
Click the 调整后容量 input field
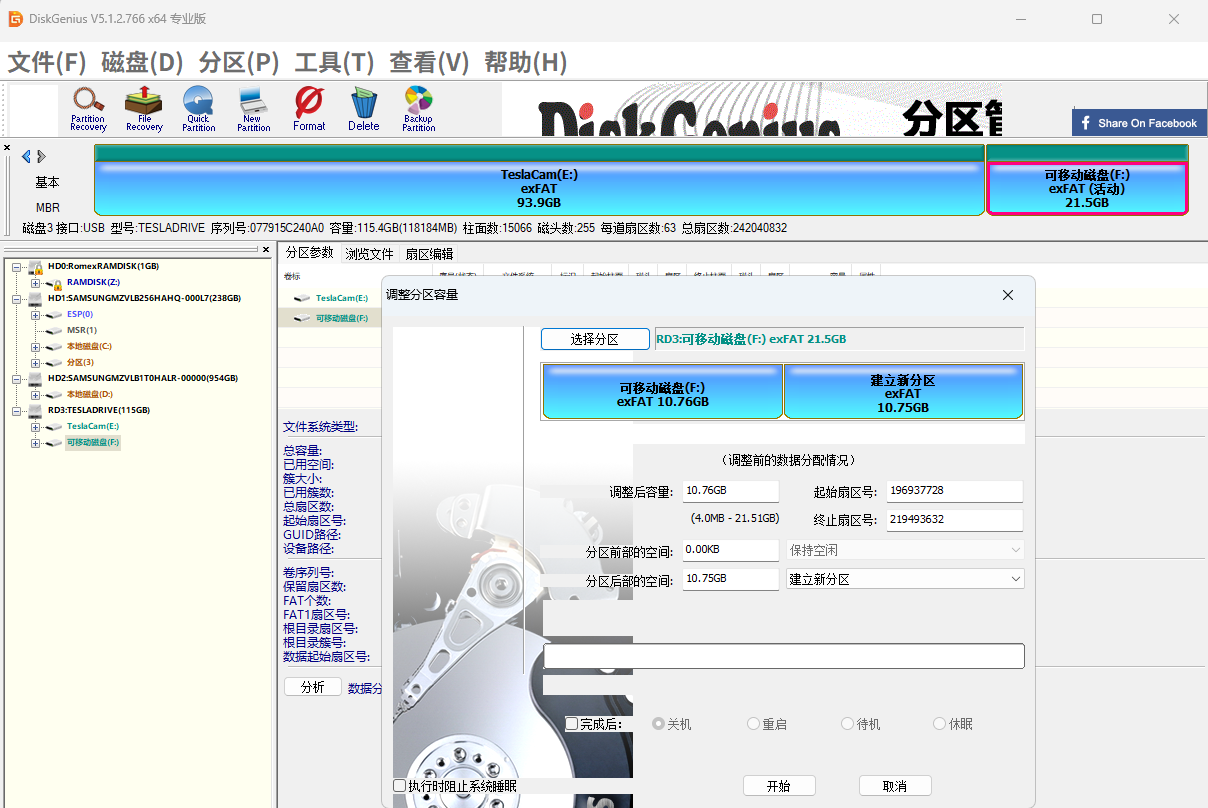(730, 491)
